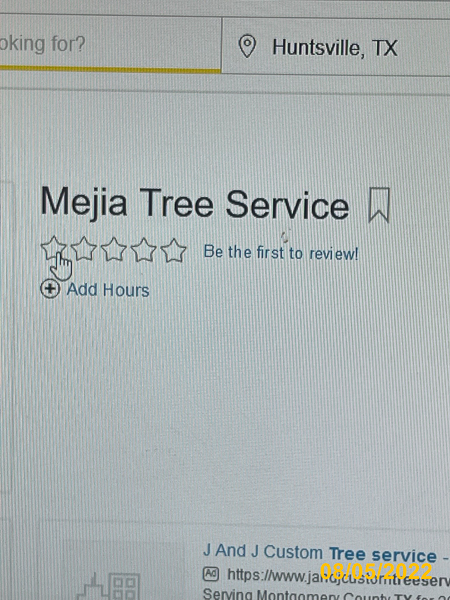Image resolution: width=450 pixels, height=600 pixels.
Task: Click the Mejia Tree Service heading
Action: 195,204
